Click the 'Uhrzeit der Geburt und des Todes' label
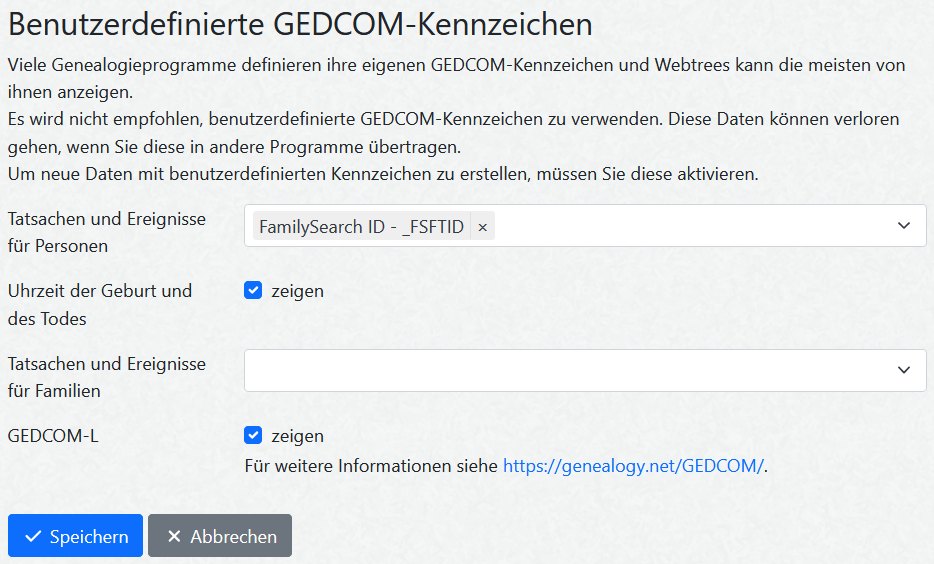 [x=99, y=305]
